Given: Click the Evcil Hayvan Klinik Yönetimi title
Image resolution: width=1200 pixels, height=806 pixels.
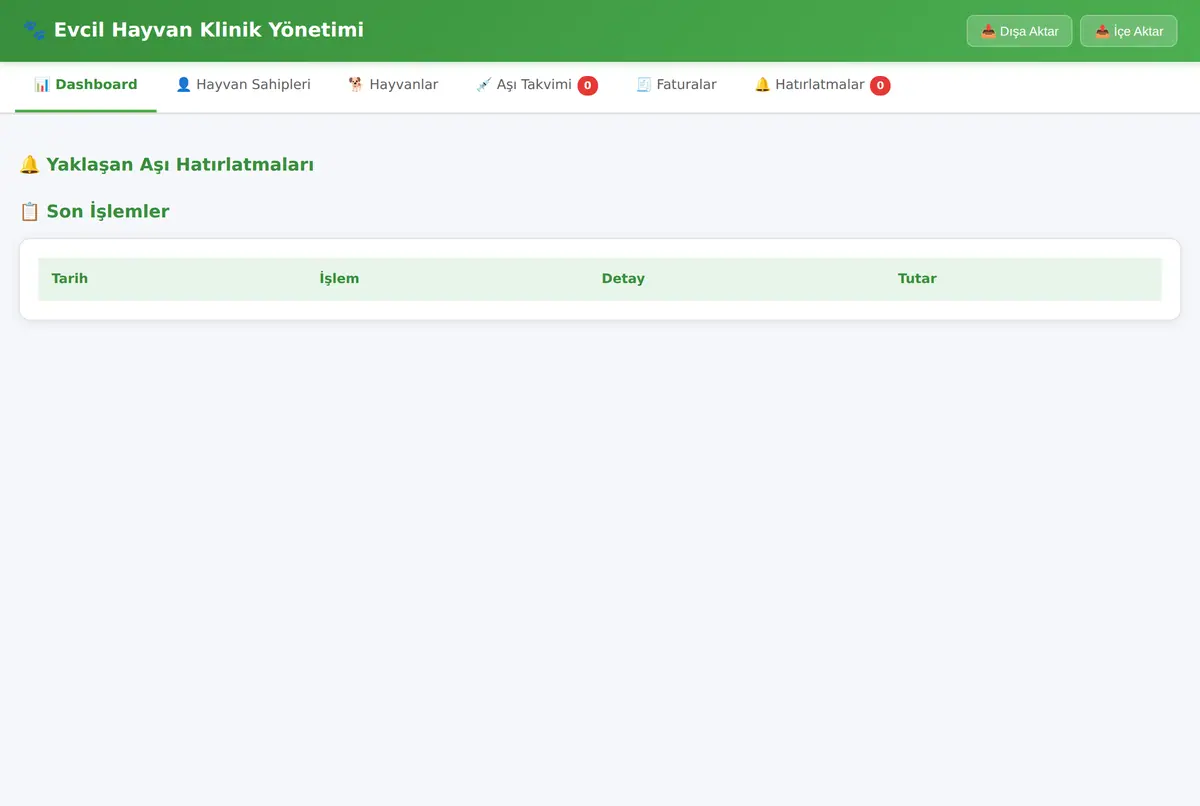Looking at the screenshot, I should tap(209, 30).
